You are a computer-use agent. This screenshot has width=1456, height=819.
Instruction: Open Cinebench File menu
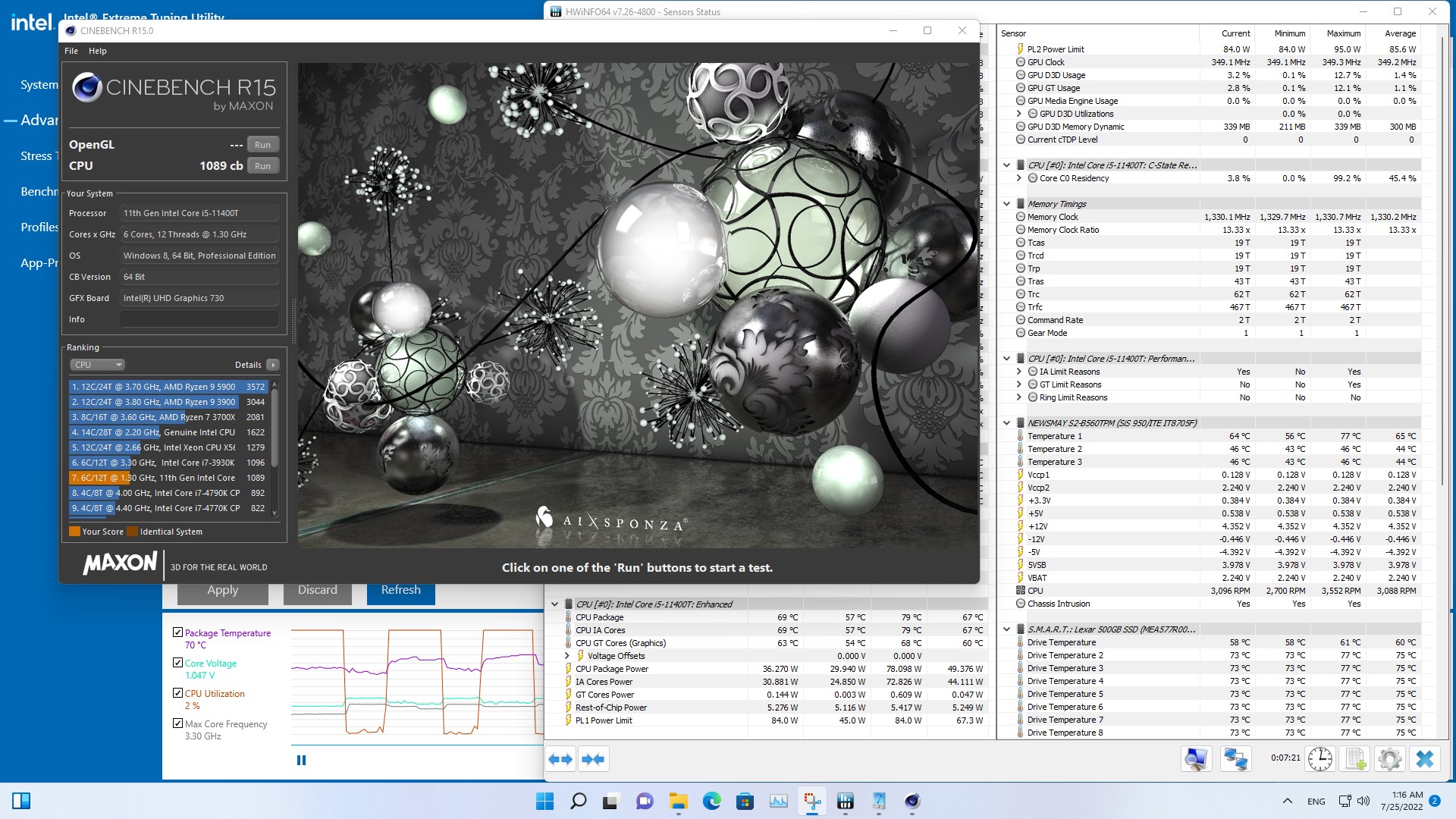[71, 51]
